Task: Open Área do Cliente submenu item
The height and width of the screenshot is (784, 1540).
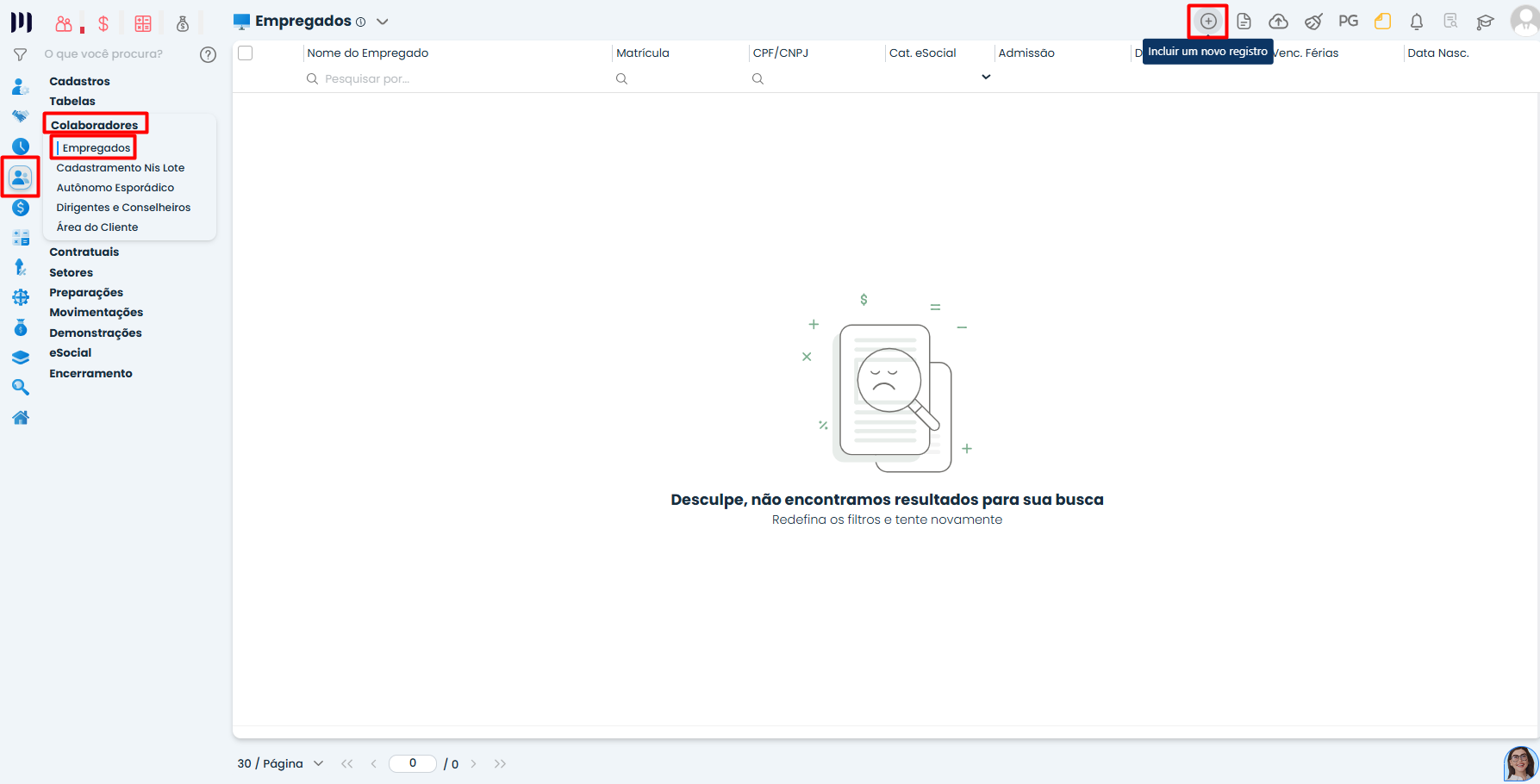Action: click(97, 227)
